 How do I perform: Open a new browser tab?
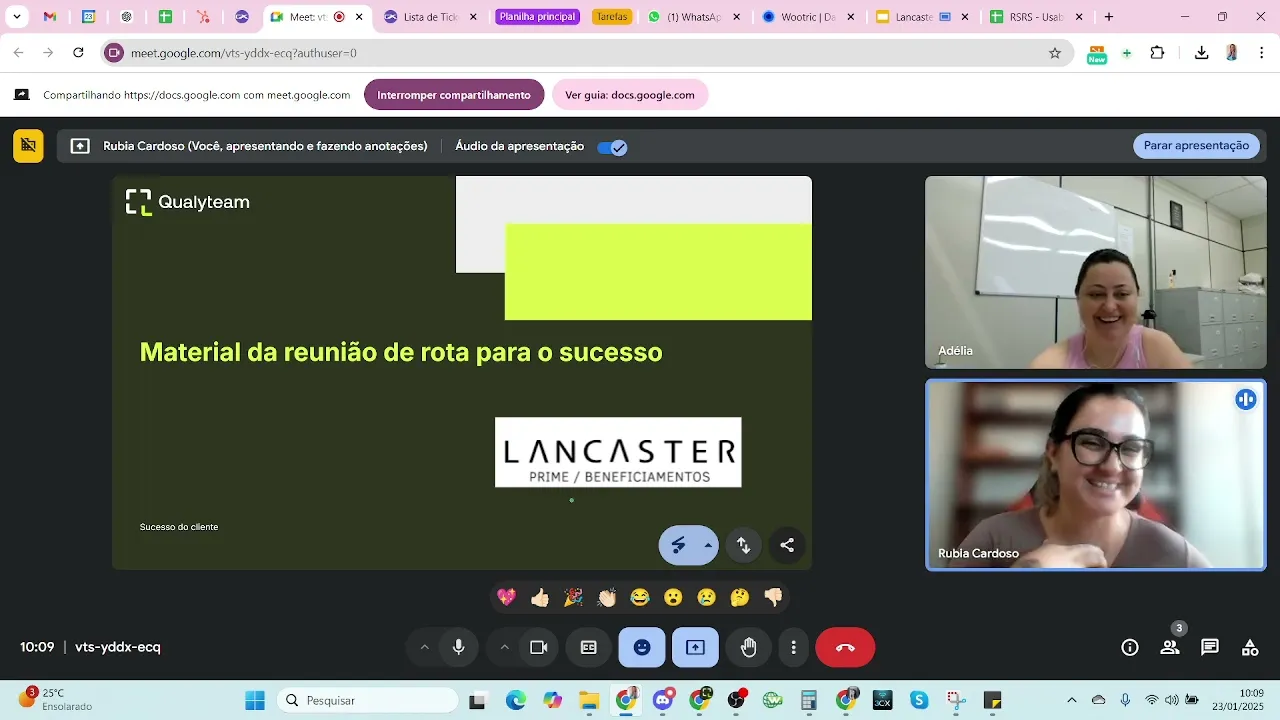tap(1109, 17)
